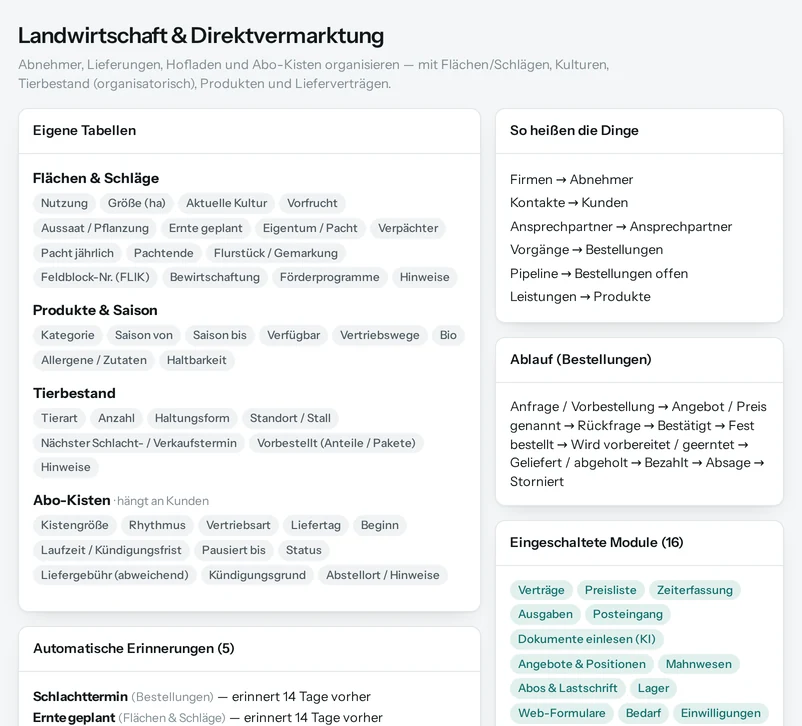802x726 pixels.
Task: Select the Kistengröße chip
Action: (x=75, y=525)
